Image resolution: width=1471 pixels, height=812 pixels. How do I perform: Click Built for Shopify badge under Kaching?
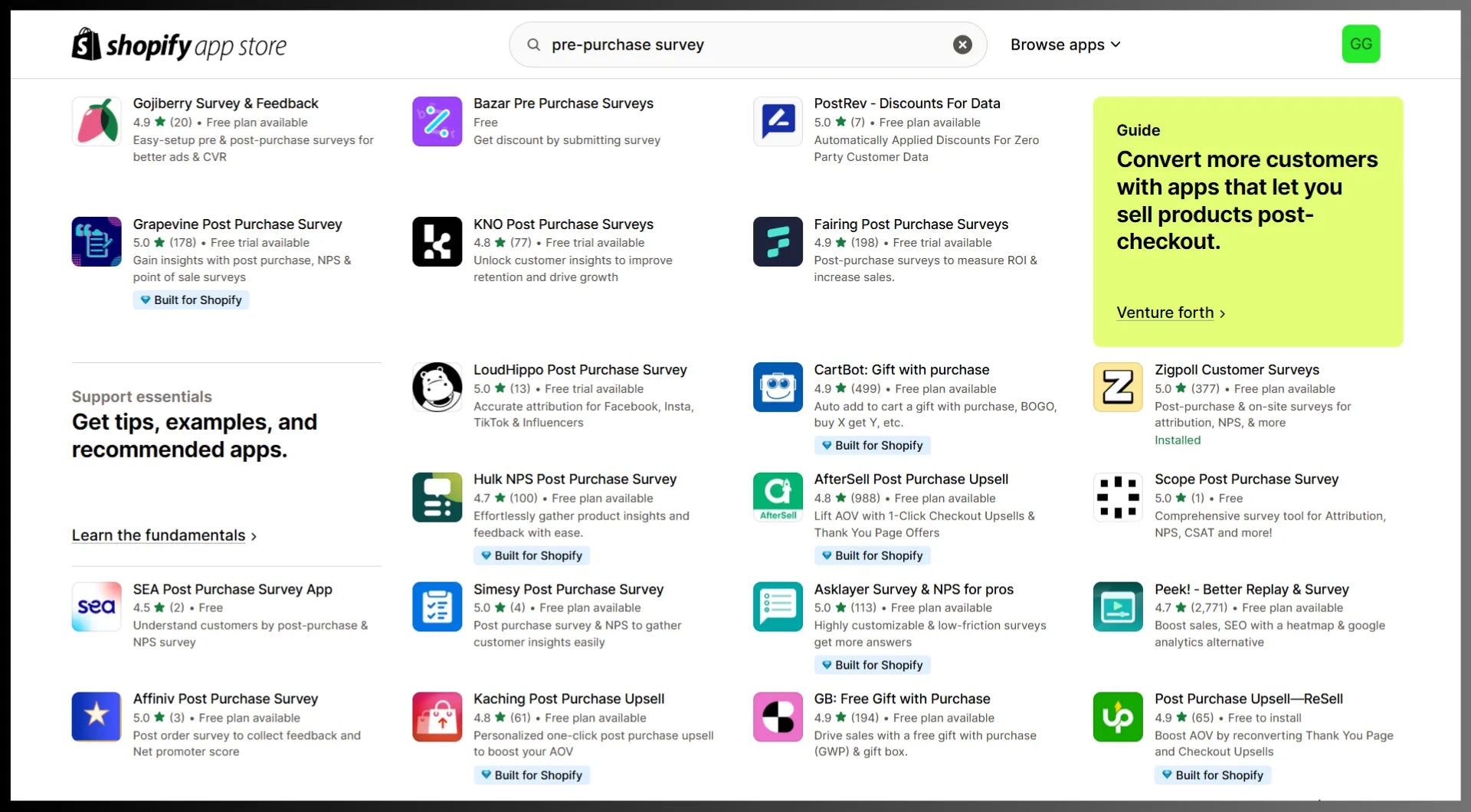click(532, 776)
